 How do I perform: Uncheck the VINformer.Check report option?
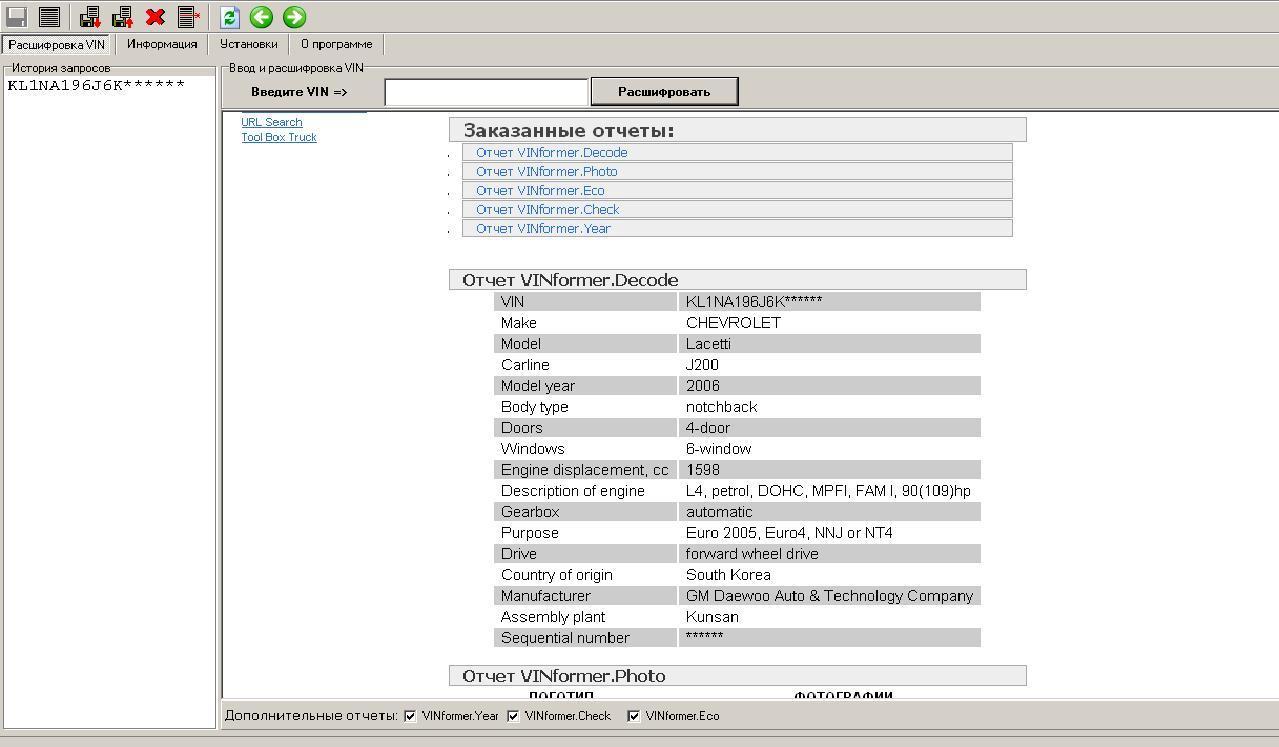pyautogui.click(x=513, y=716)
